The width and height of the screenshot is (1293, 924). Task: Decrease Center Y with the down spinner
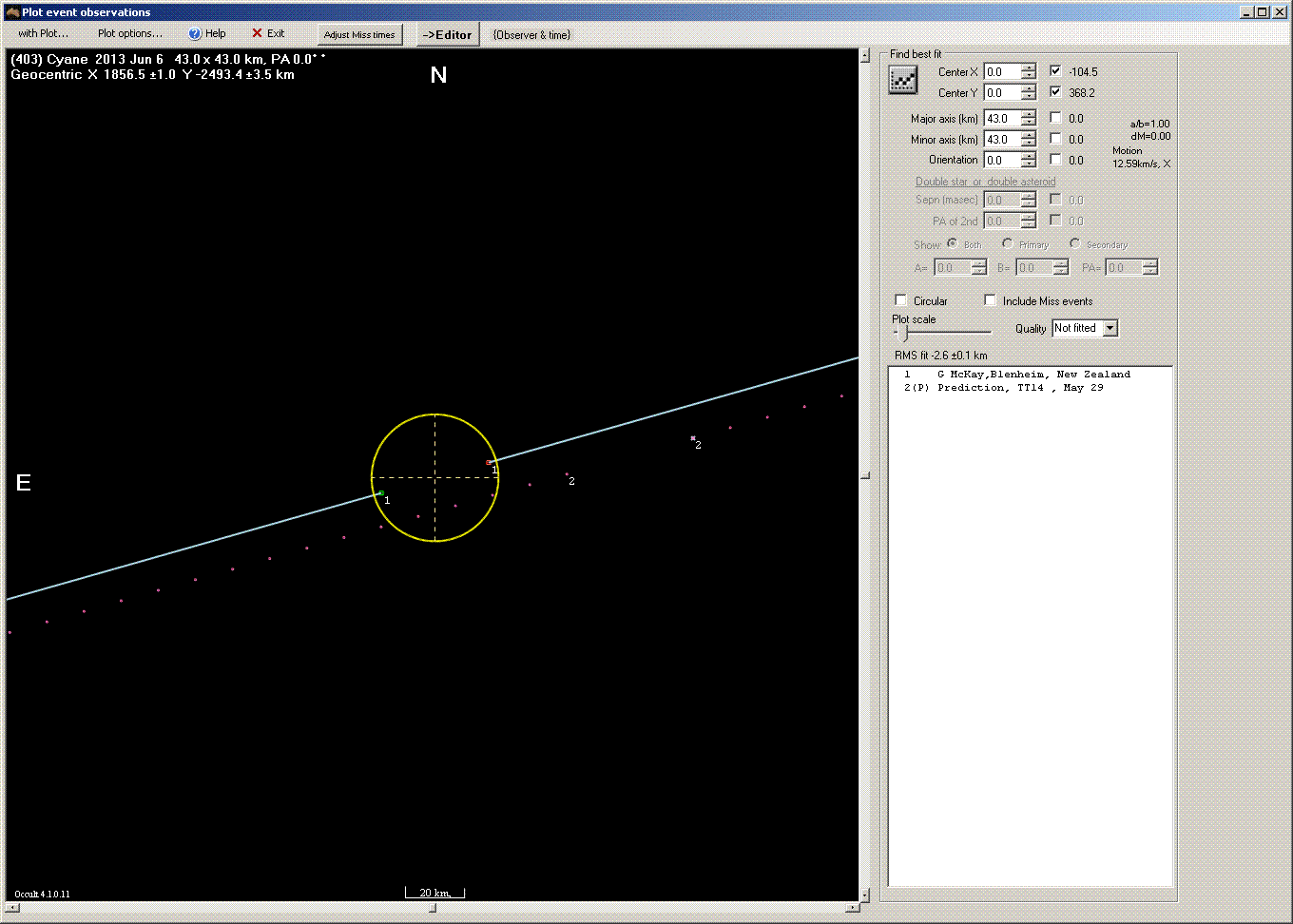point(1029,97)
